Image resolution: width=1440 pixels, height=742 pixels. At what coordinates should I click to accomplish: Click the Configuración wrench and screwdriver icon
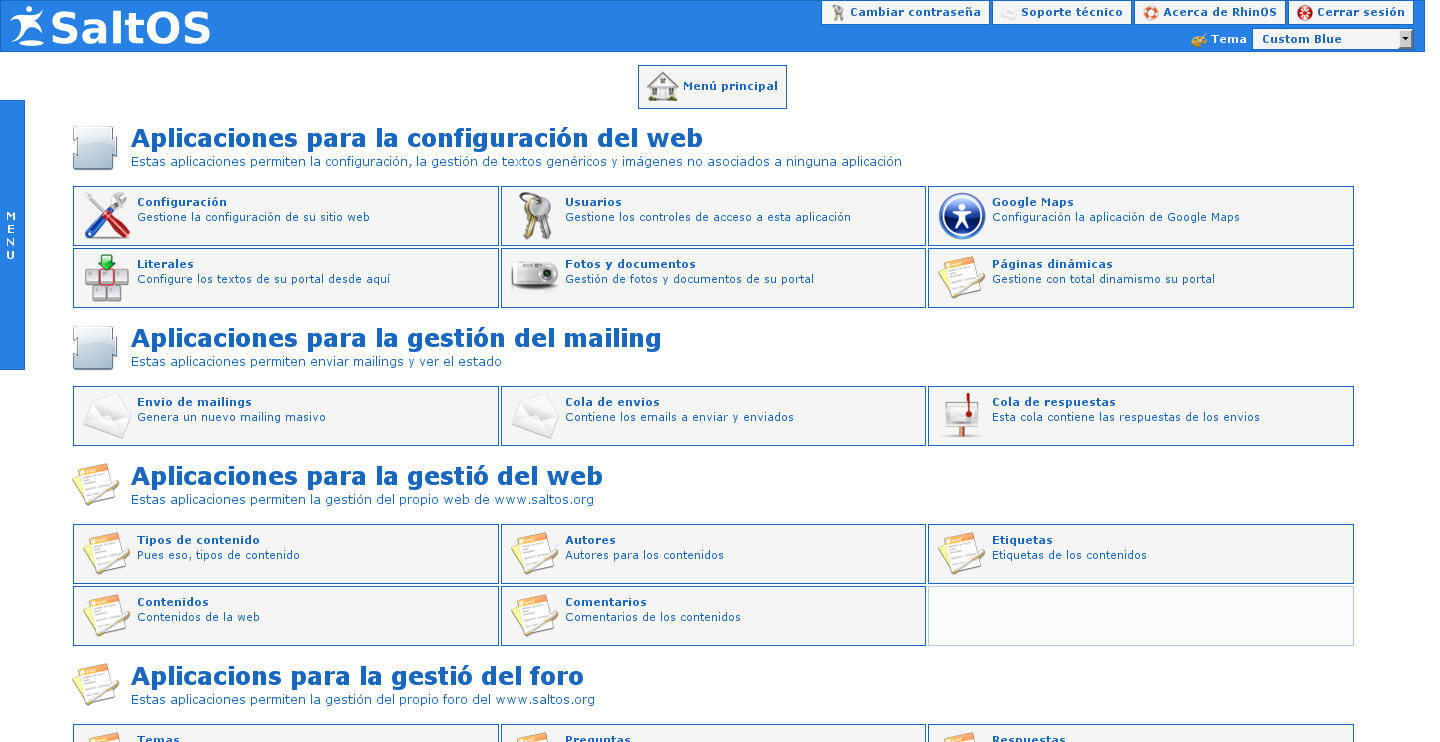pyautogui.click(x=106, y=216)
